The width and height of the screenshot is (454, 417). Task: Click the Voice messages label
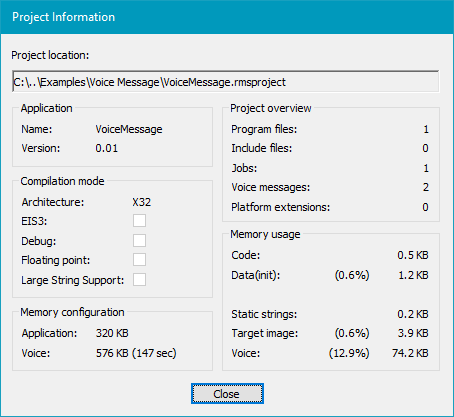pyautogui.click(x=271, y=187)
